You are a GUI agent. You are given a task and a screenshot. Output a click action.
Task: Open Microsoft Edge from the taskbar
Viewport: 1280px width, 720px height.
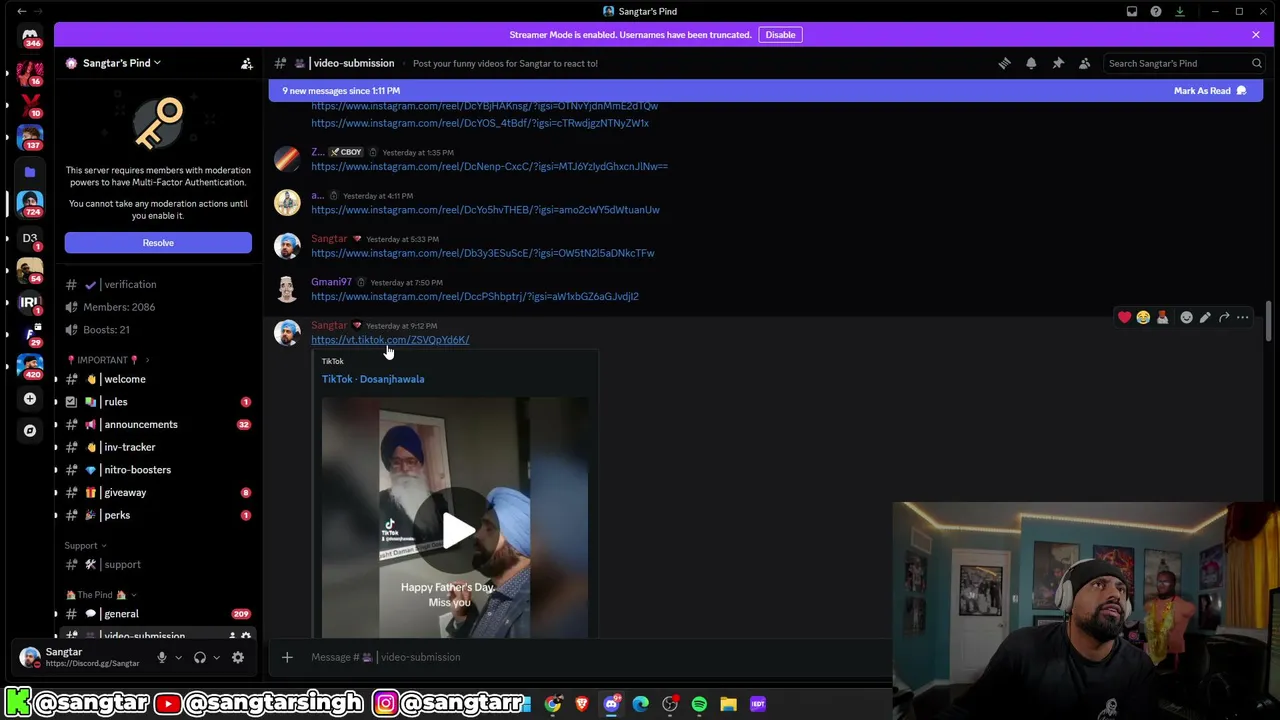click(641, 704)
